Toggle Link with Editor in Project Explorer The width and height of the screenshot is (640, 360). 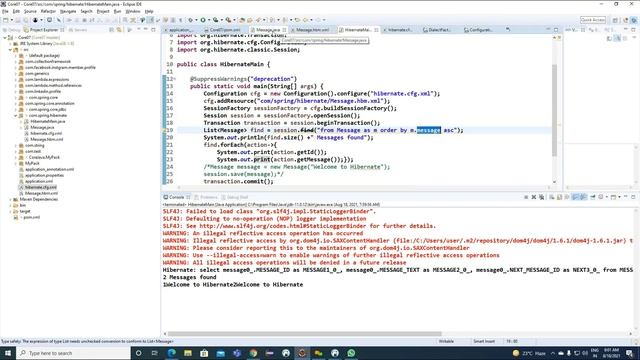[119, 30]
